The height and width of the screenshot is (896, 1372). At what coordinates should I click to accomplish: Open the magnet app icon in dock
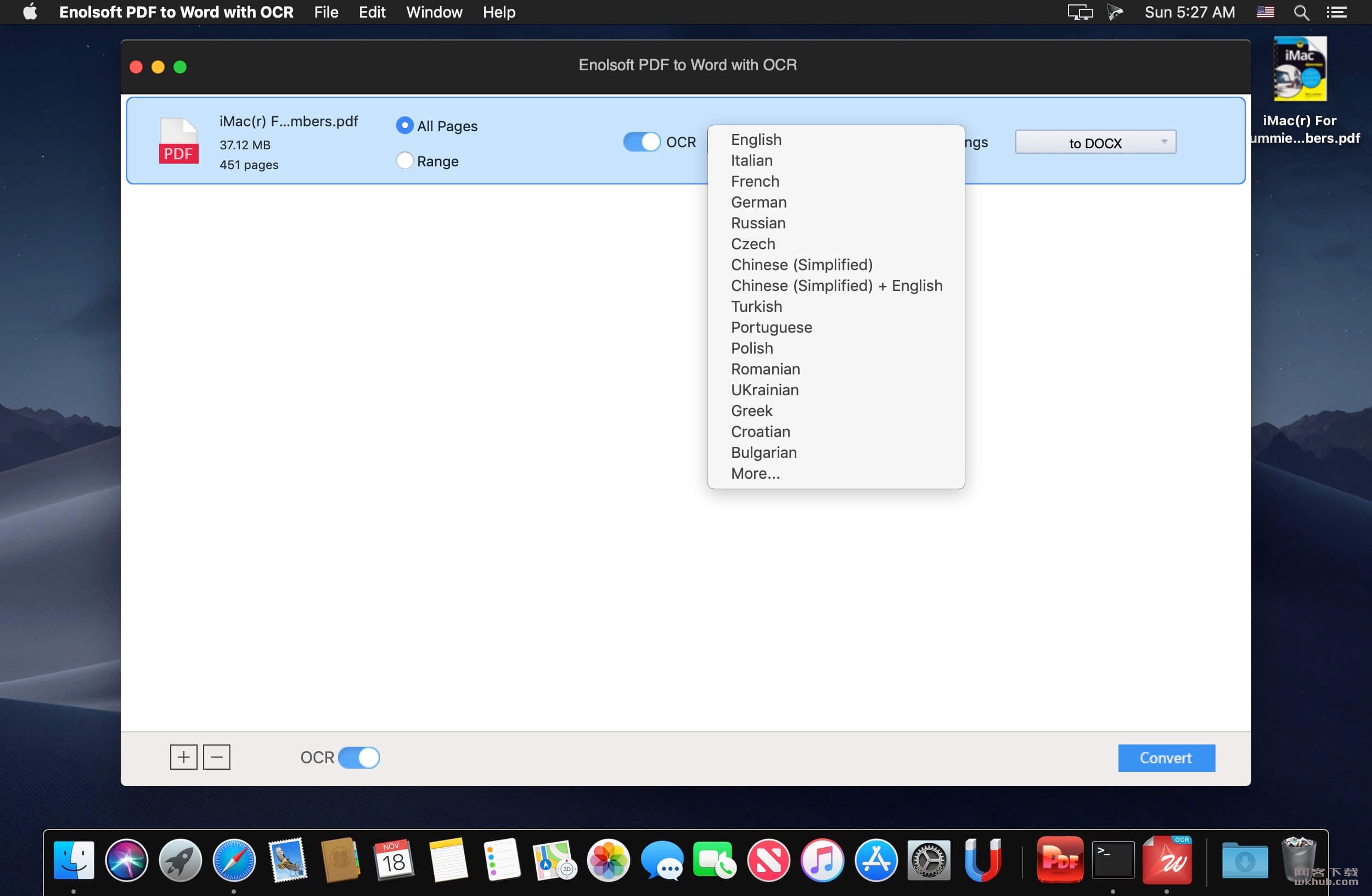point(983,860)
